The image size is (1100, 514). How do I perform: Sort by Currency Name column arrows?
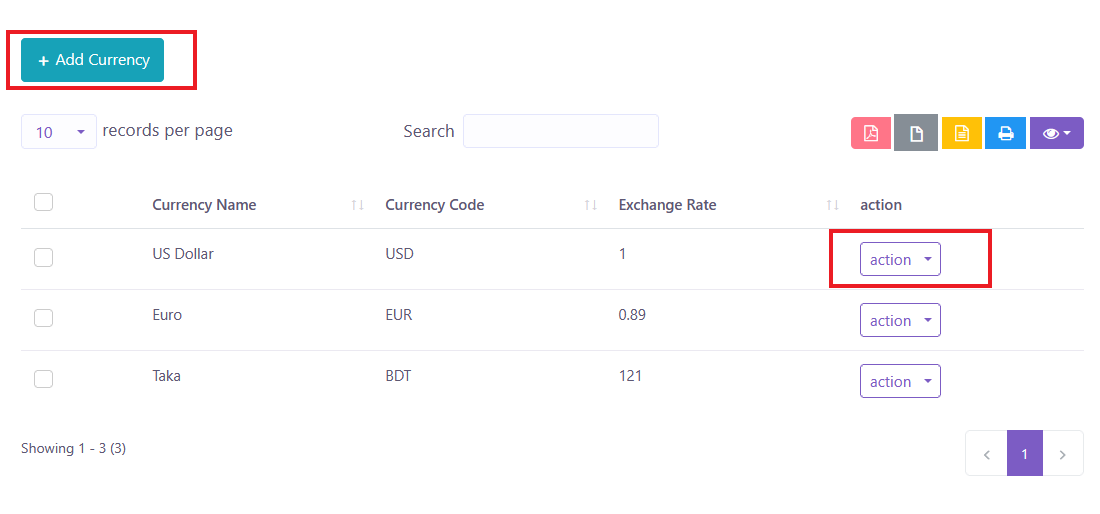pyautogui.click(x=358, y=205)
